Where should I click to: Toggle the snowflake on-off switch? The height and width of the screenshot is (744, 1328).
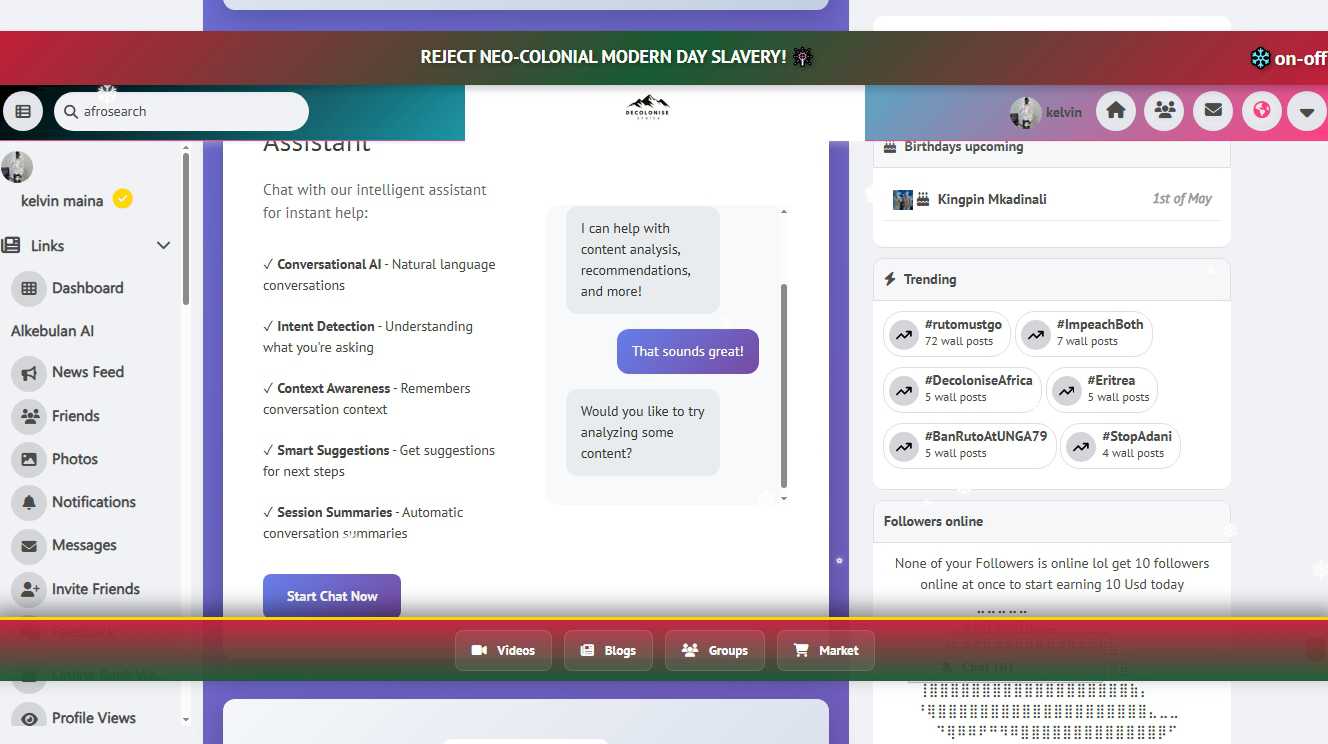(x=1288, y=59)
